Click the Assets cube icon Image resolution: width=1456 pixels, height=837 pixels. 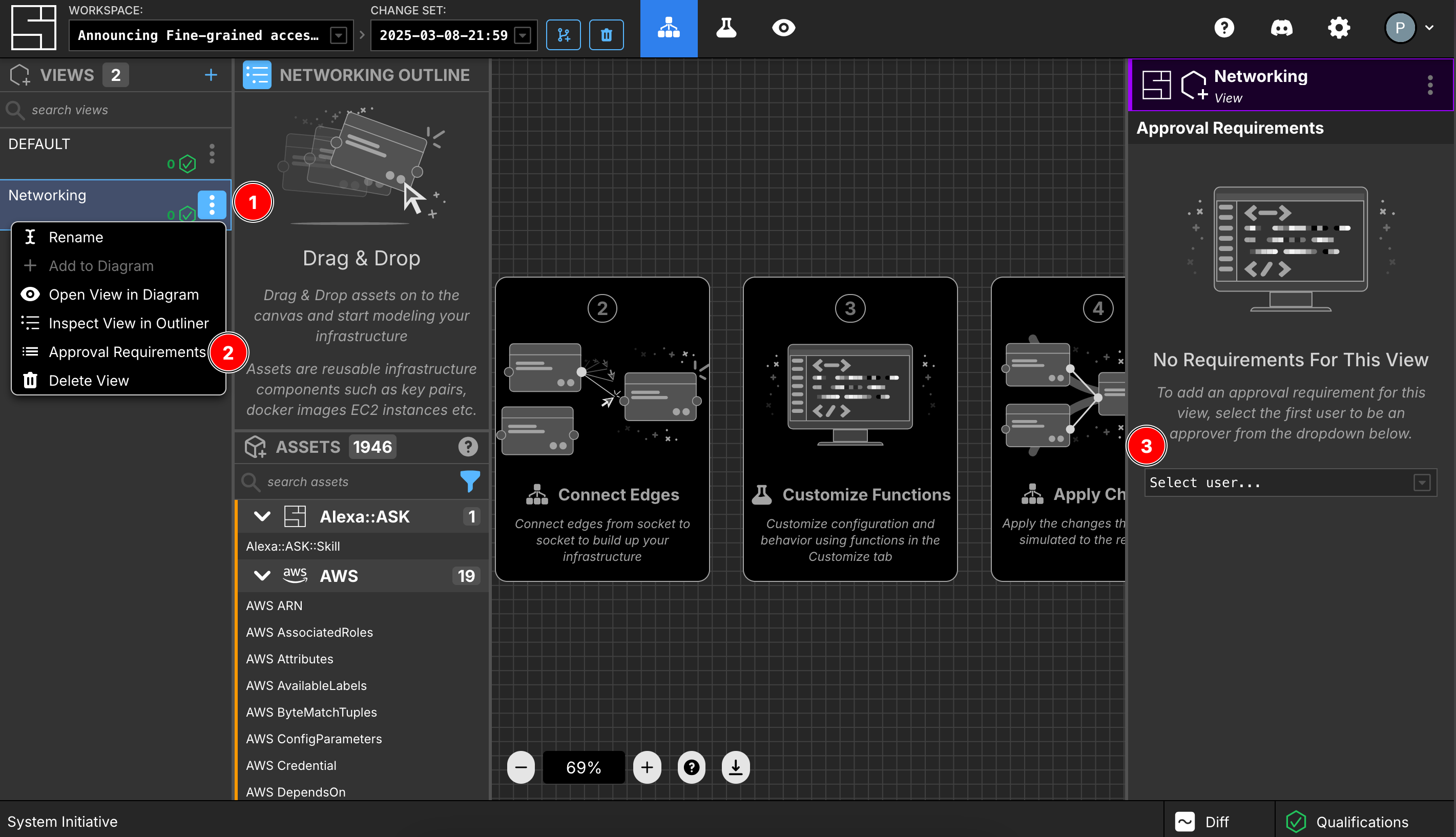tap(255, 447)
